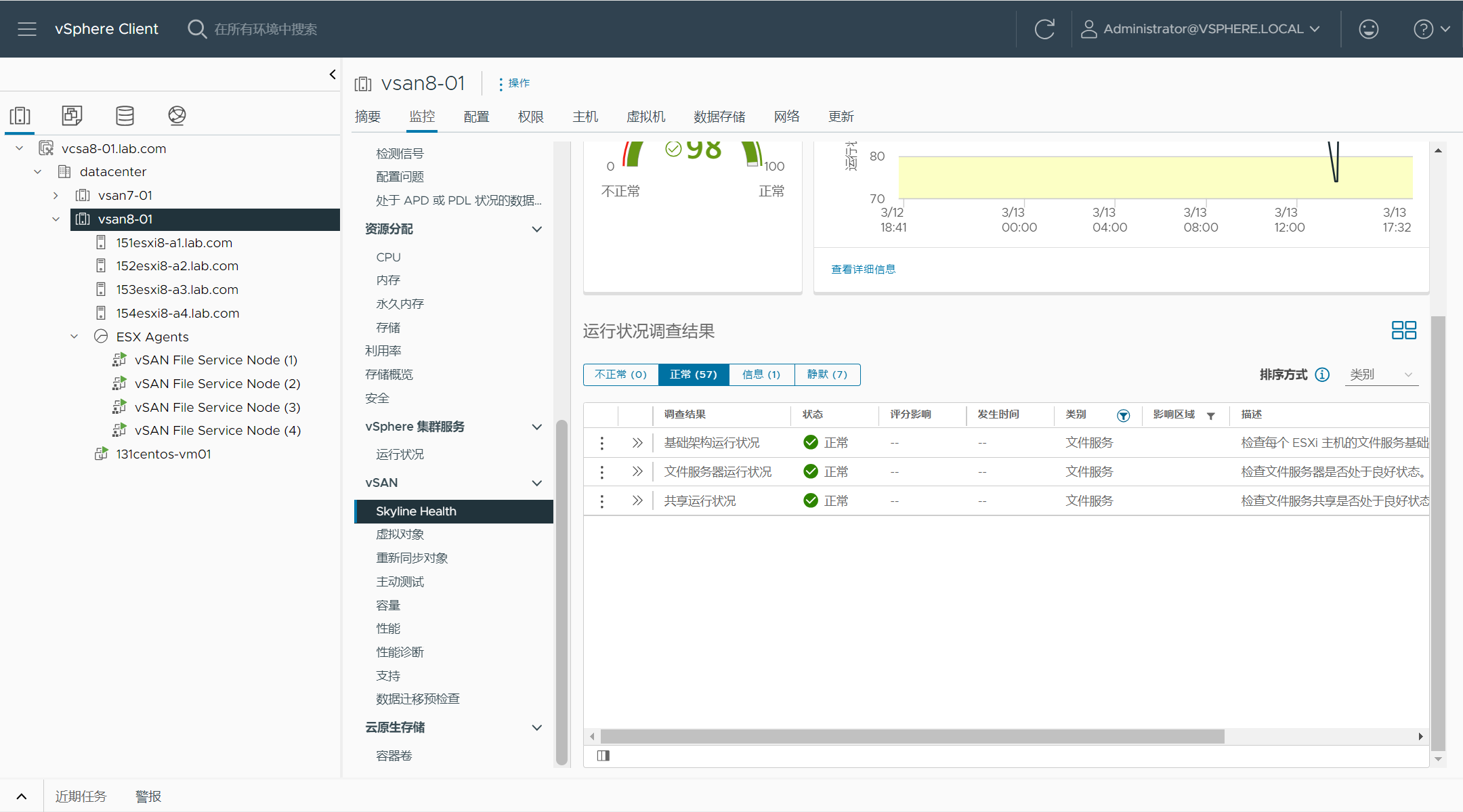Viewport: 1463px width, 812px height.
Task: Collapse 云原生存储 section
Action: click(536, 727)
